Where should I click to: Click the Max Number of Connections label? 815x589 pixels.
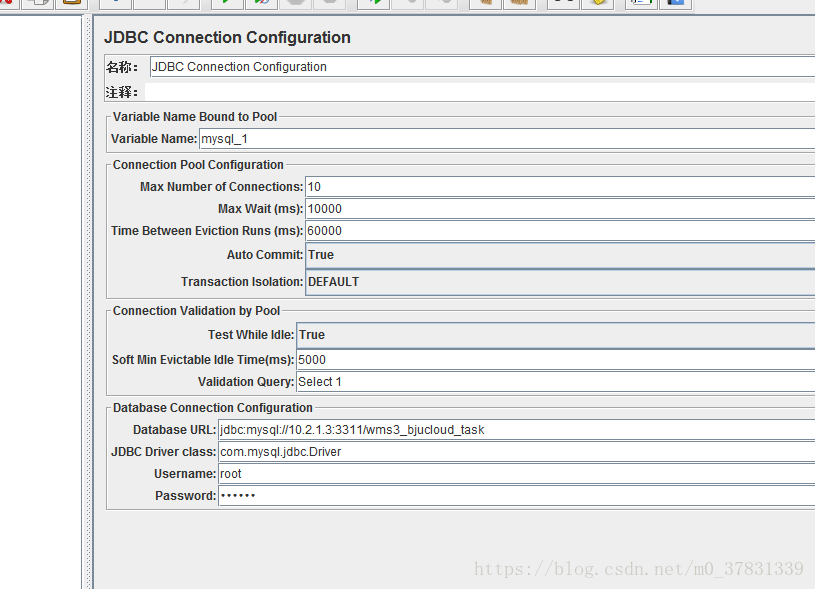221,187
